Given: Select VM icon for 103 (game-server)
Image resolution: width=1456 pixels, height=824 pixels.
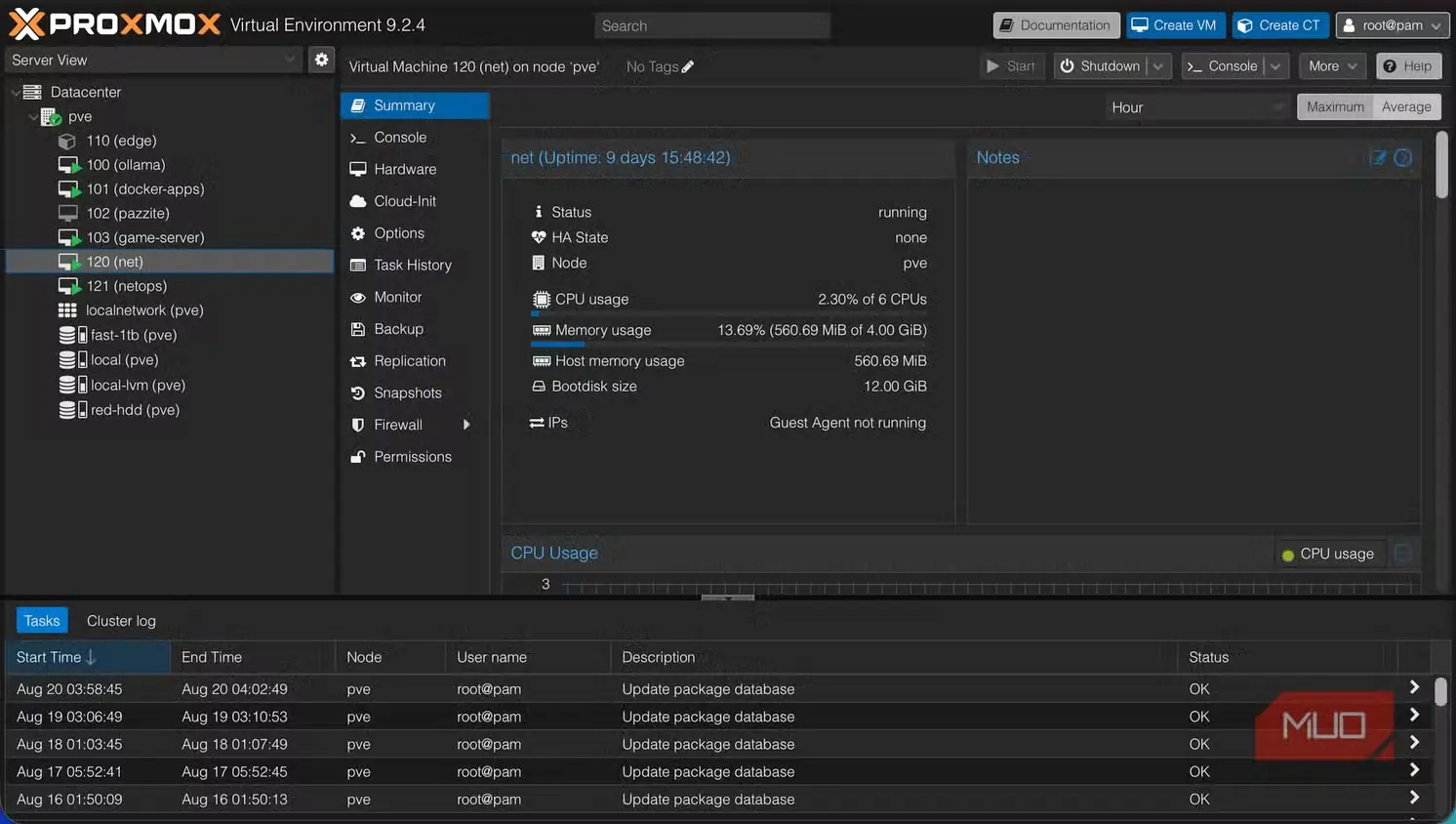Looking at the screenshot, I should pos(68,237).
